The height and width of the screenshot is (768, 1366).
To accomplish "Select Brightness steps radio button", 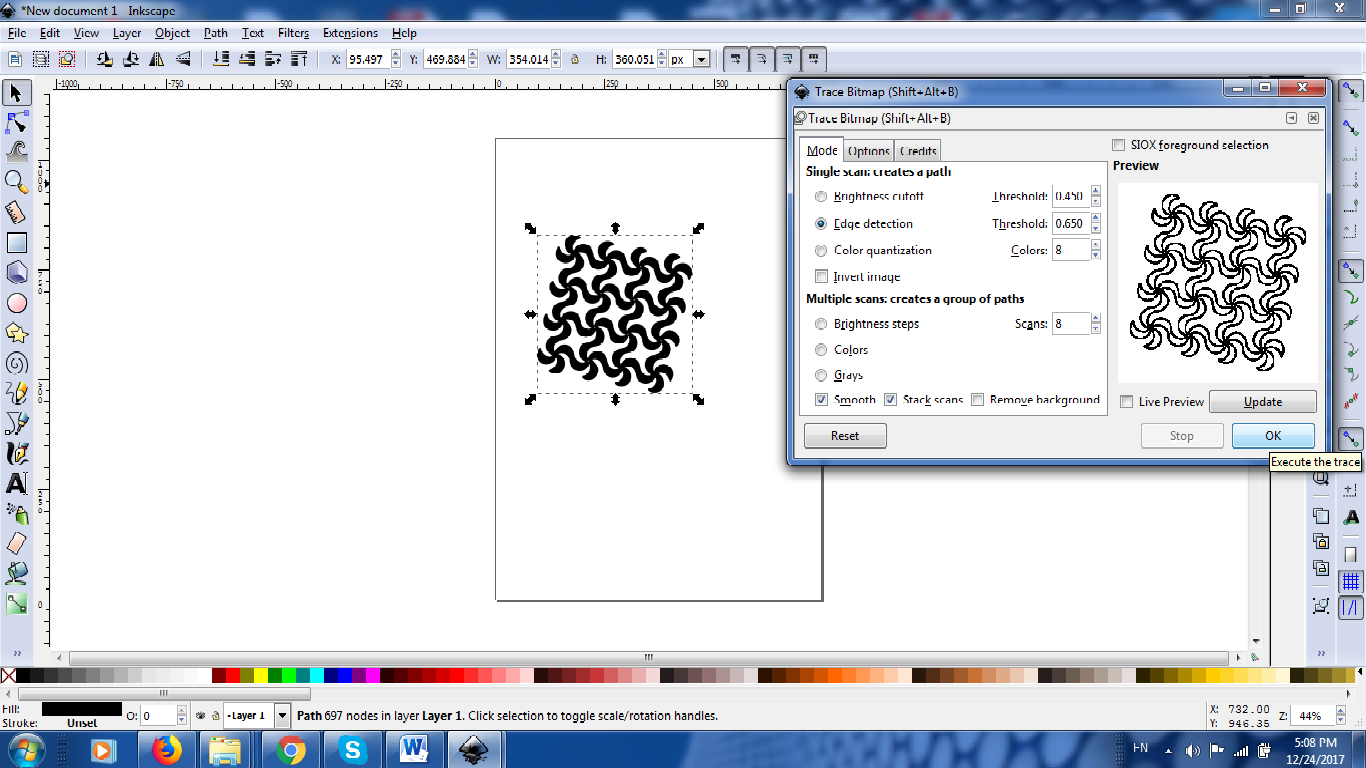I will 821,324.
